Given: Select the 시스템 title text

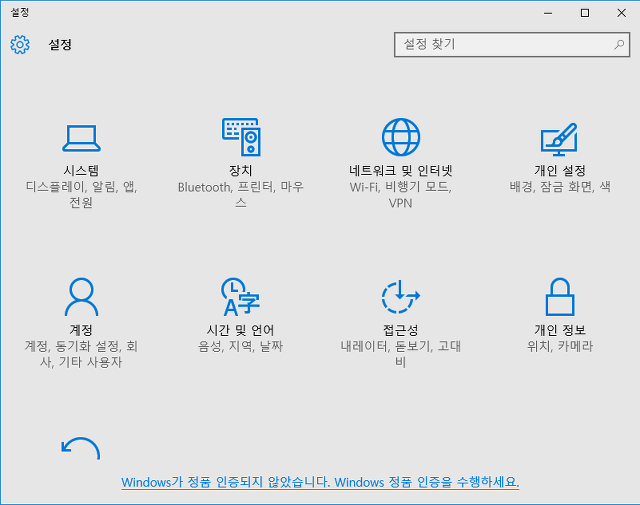Looking at the screenshot, I should tap(81, 170).
